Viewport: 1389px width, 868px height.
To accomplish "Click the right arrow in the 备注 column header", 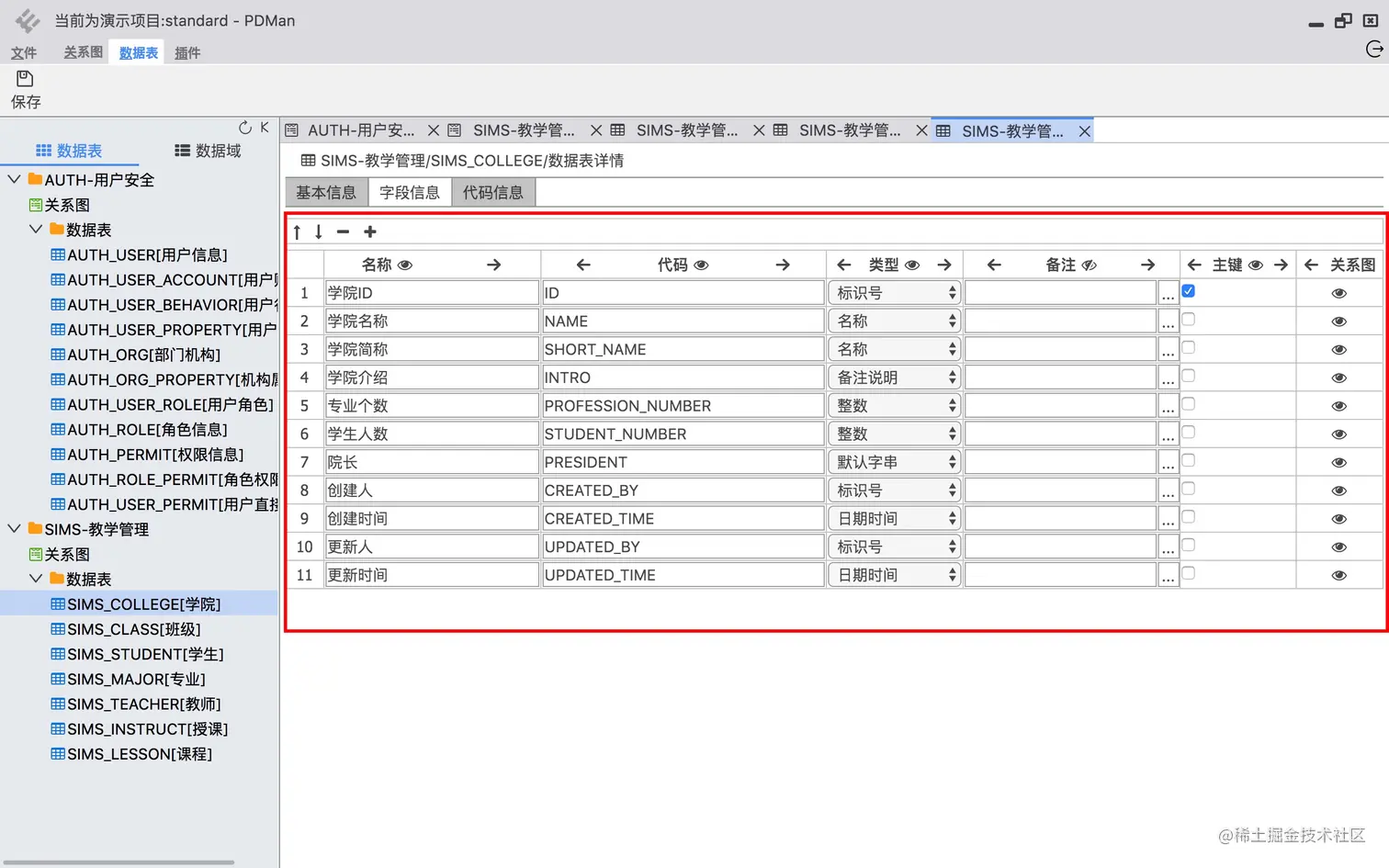I will coord(1147,265).
